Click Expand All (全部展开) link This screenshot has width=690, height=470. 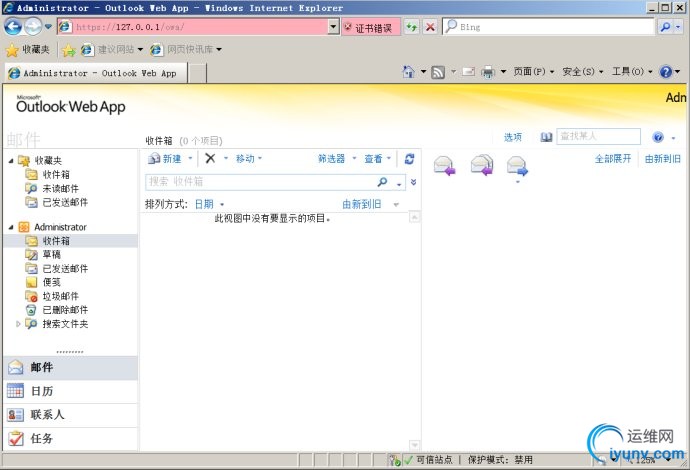click(x=613, y=158)
